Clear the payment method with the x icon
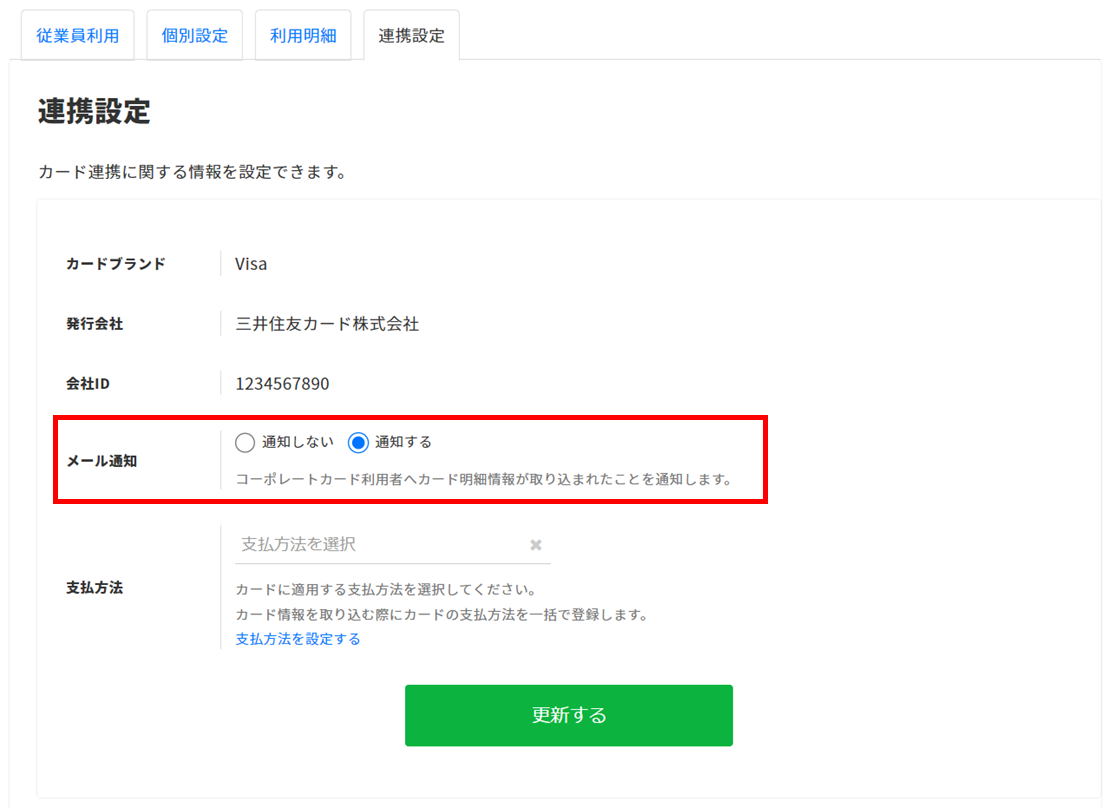Screen dimensions: 1113x808 coord(536,545)
